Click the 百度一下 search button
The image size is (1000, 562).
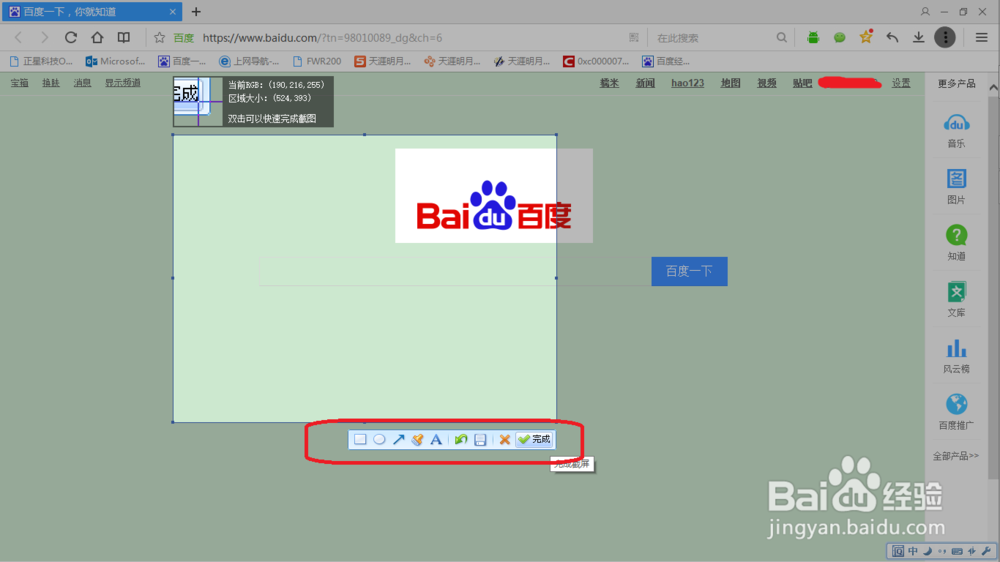coord(689,271)
